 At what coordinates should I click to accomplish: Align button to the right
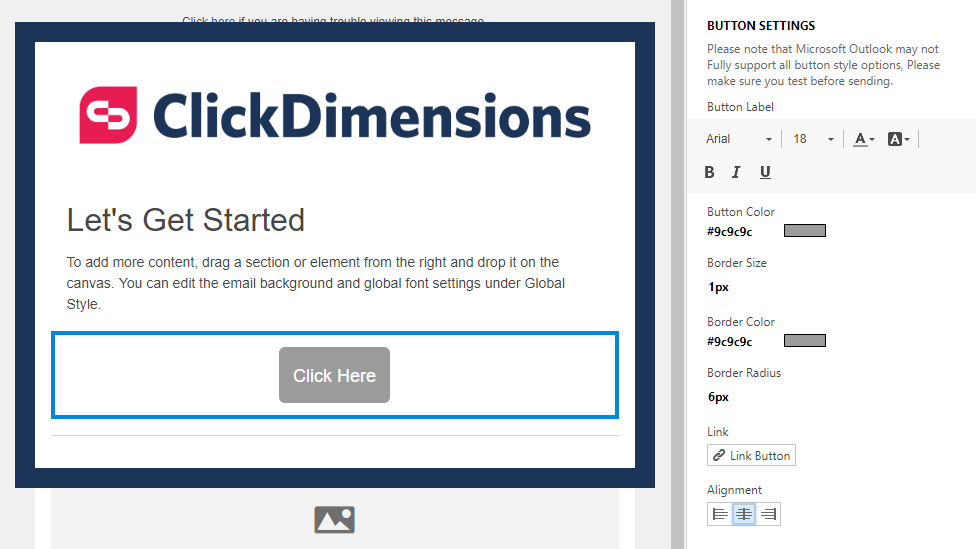[768, 514]
